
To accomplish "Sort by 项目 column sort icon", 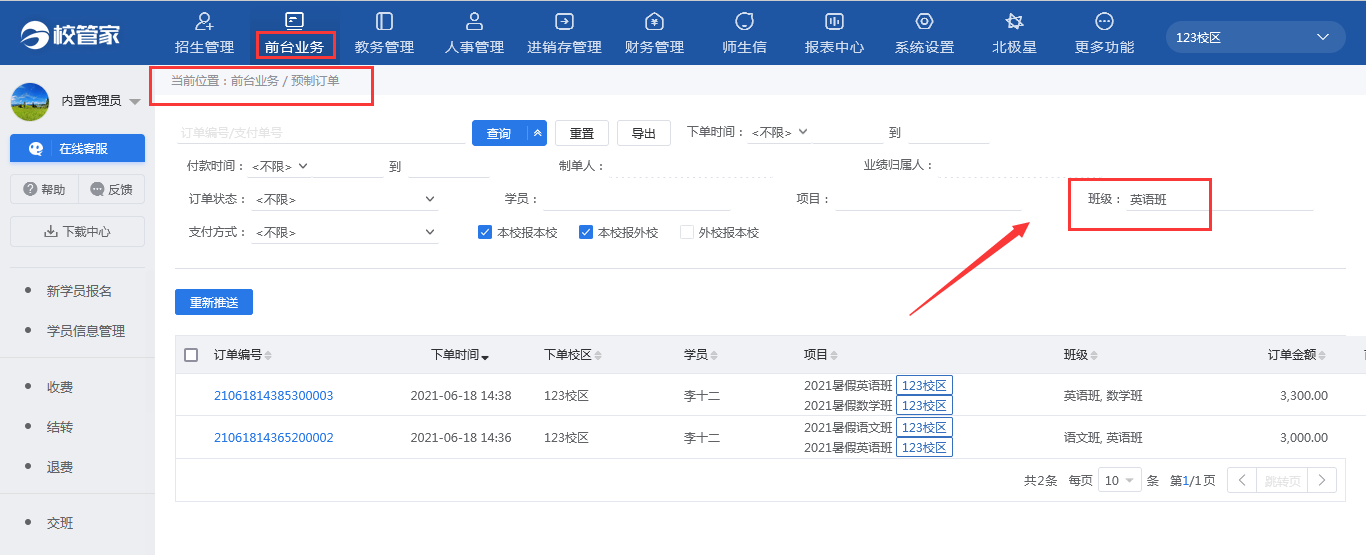I will coord(835,356).
